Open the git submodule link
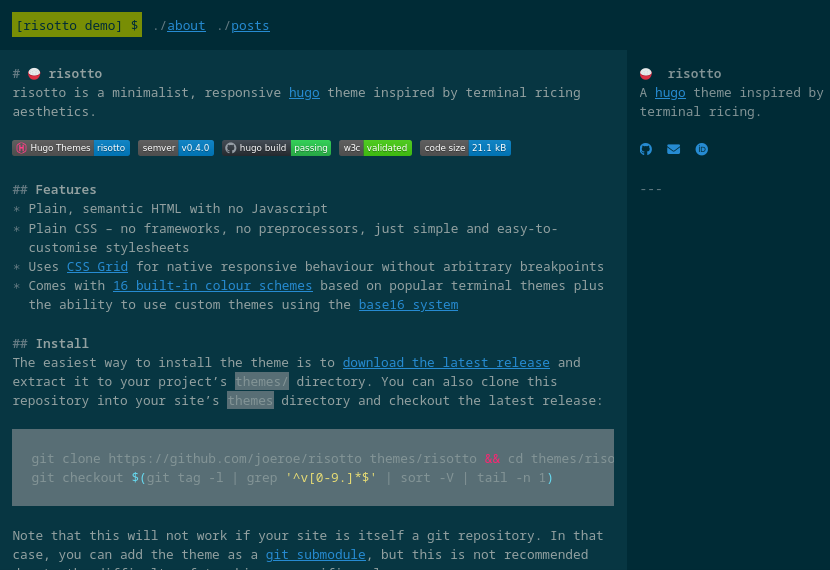The width and height of the screenshot is (830, 570). [x=315, y=555]
